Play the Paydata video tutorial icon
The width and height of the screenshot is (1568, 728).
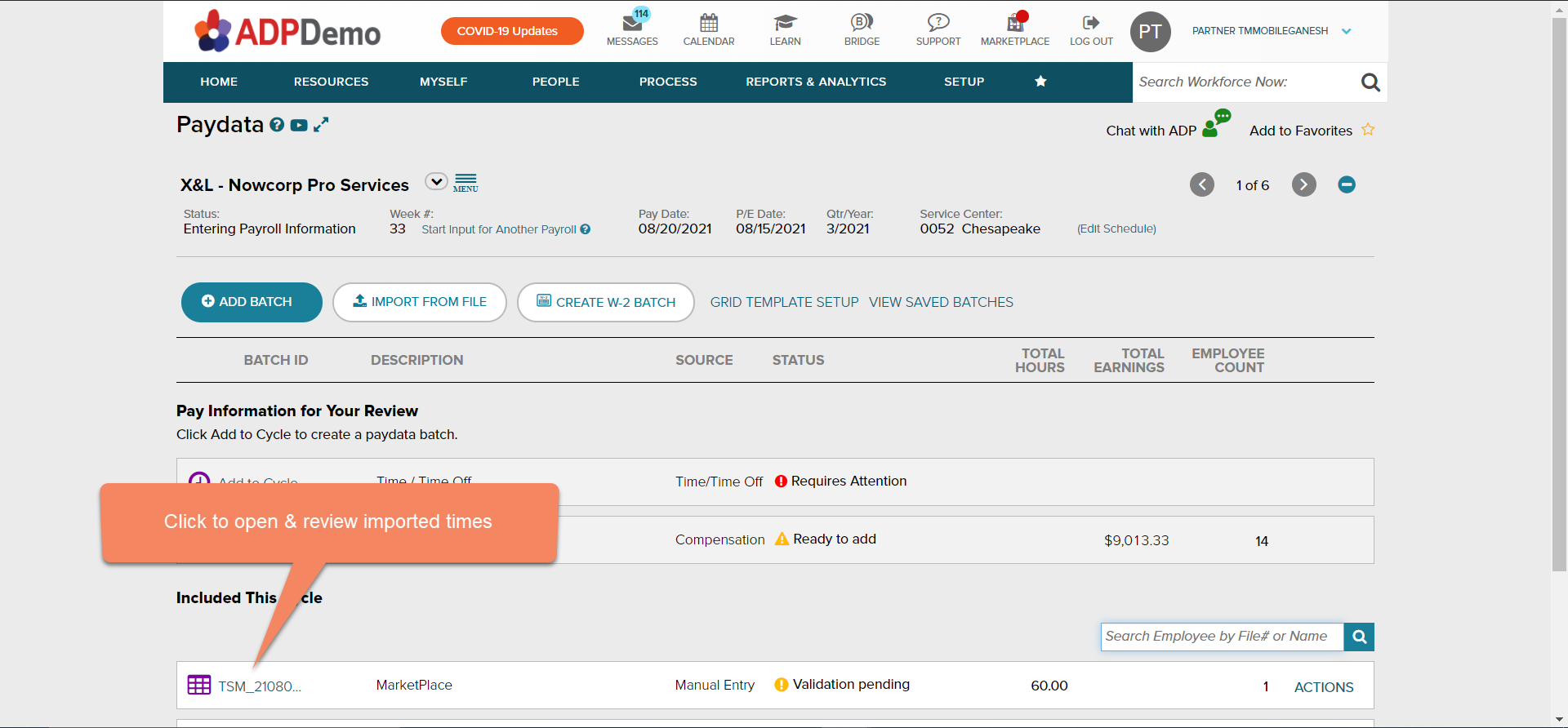tap(299, 125)
